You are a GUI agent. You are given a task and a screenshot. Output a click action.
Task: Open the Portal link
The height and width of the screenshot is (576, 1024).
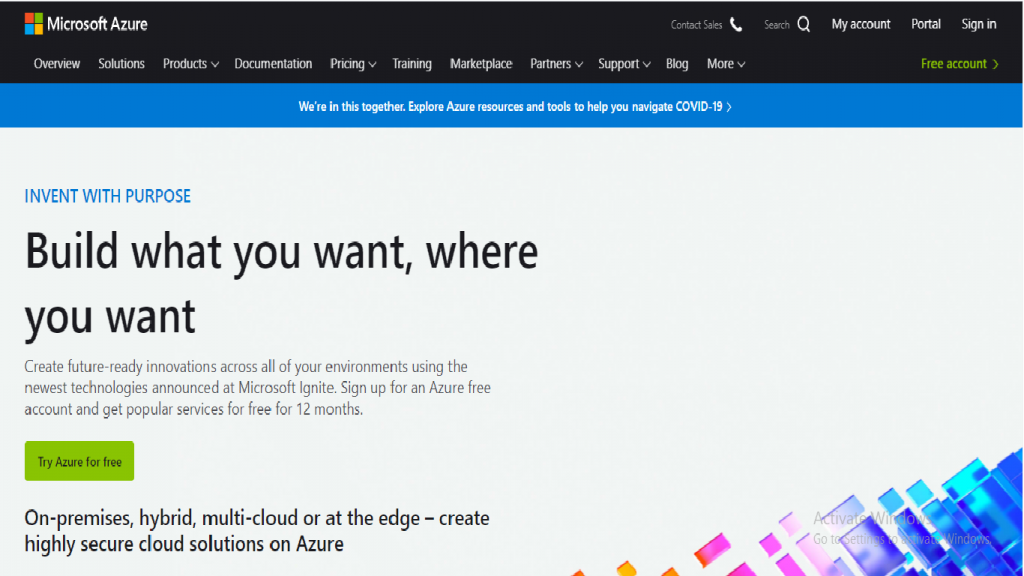coord(926,24)
